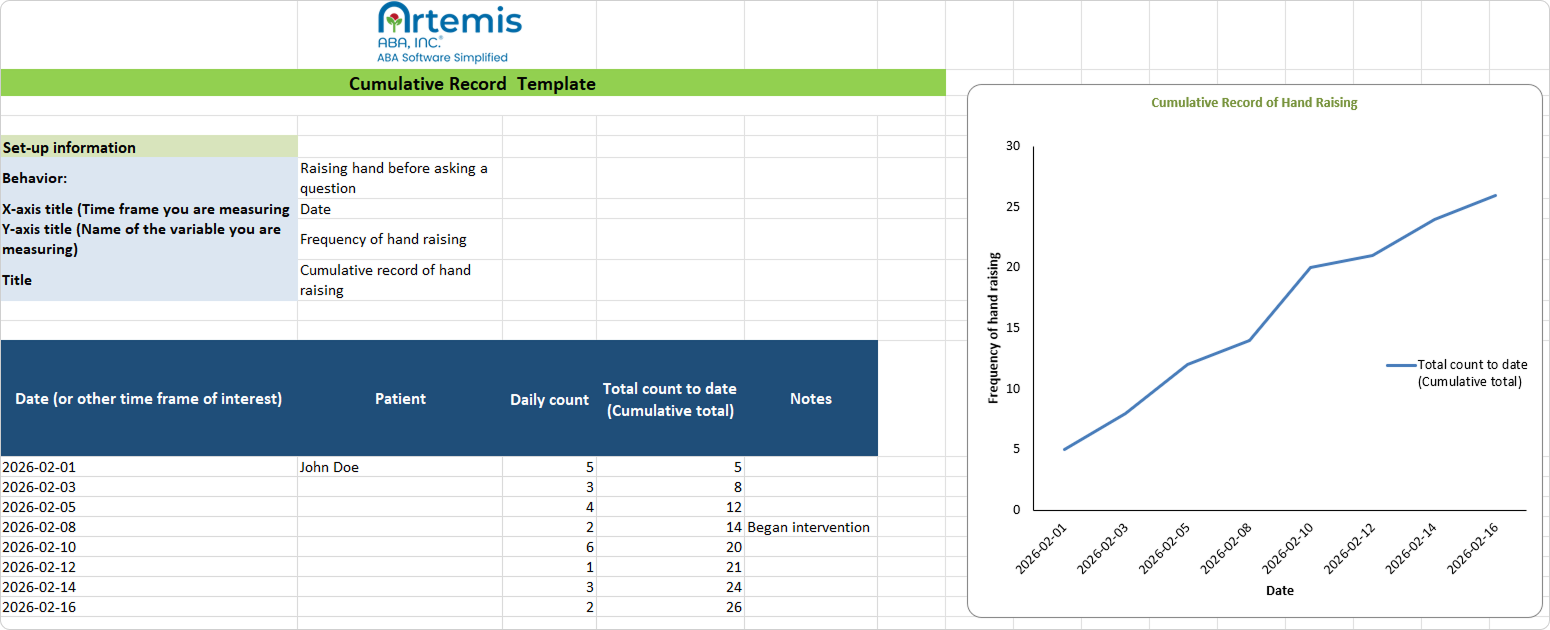The height and width of the screenshot is (630, 1550).
Task: Click the chart title 'Cumulative Record of Hand Raising'
Action: point(1254,102)
